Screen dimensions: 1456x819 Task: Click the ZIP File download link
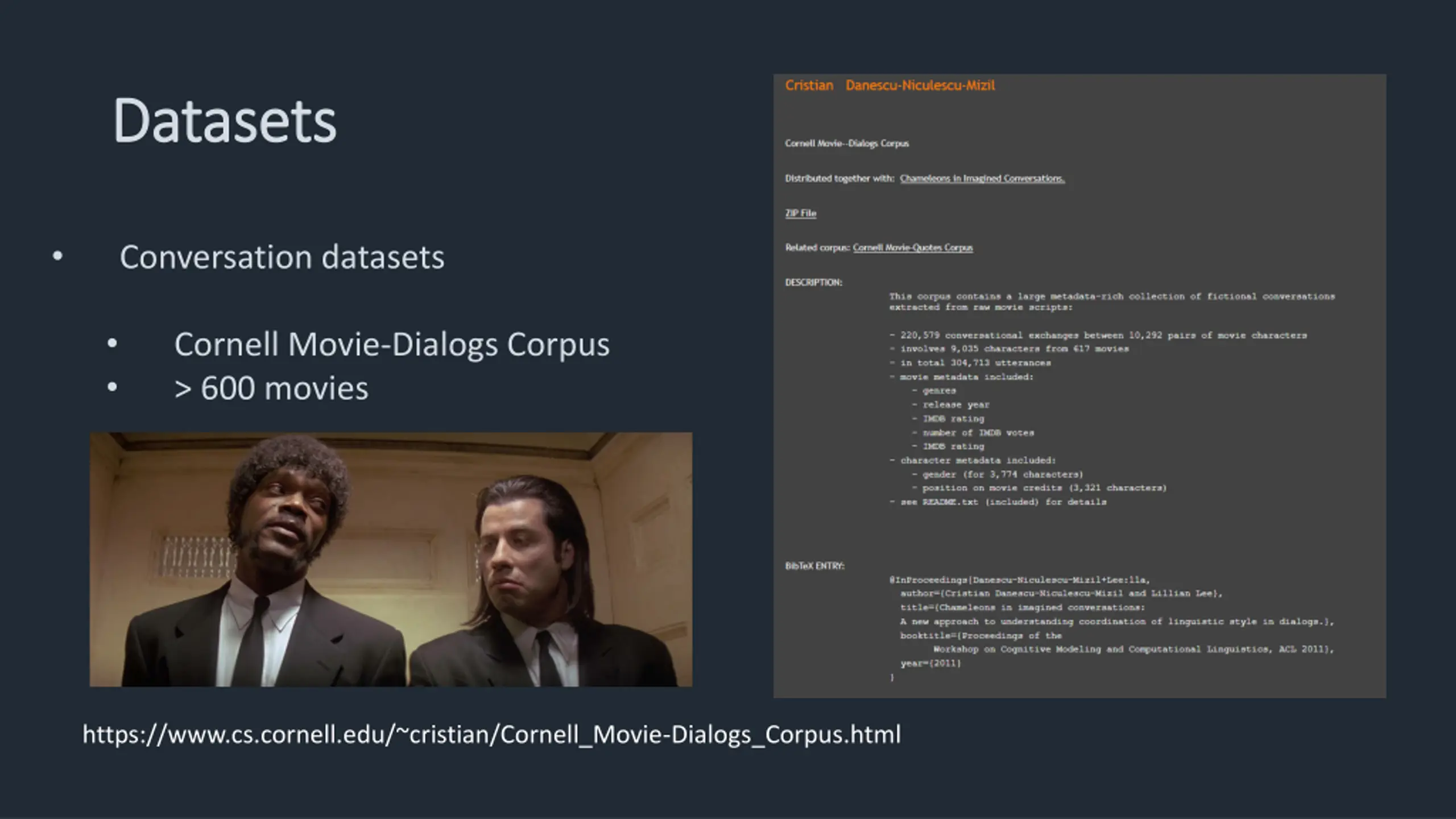pyautogui.click(x=800, y=213)
